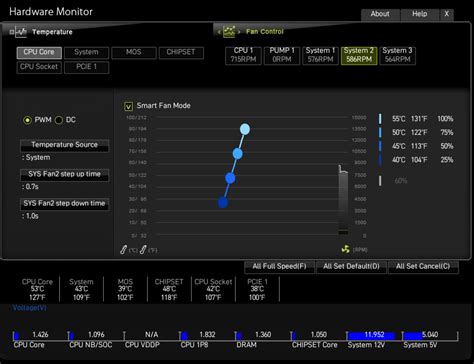Click the Fan Control chart icon
This screenshot has height=364, width=474.
point(229,32)
